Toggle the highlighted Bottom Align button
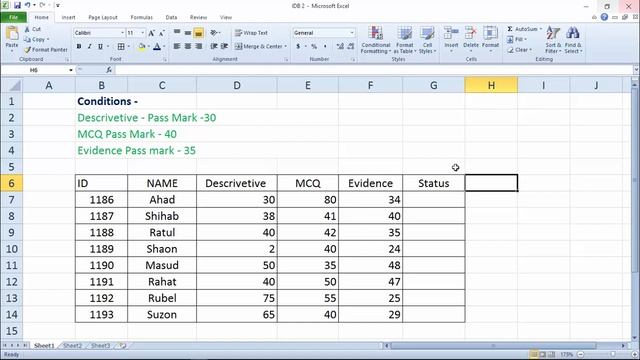This screenshot has width=640, height=360. (199, 33)
